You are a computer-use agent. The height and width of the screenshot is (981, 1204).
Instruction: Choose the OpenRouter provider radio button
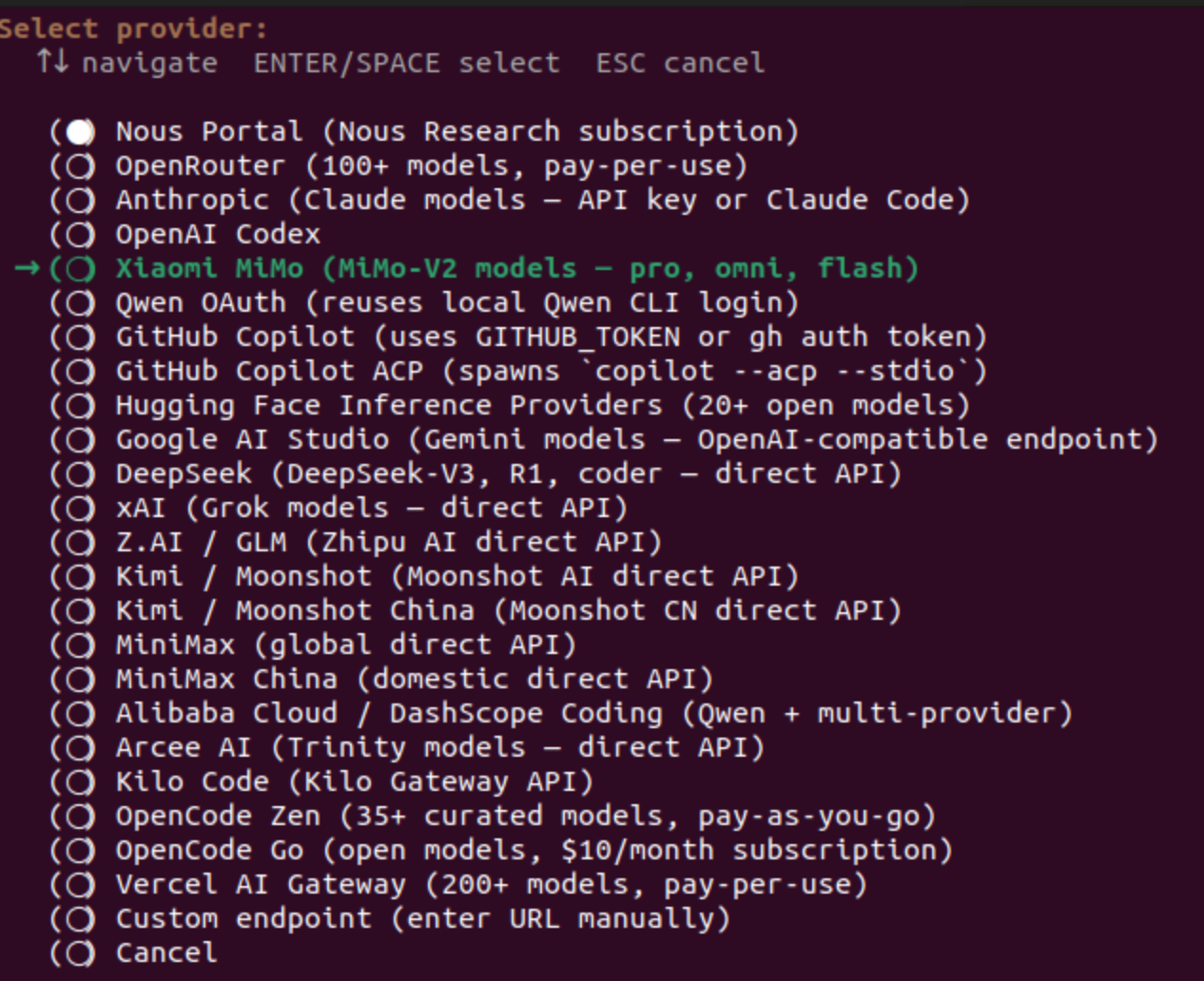80,166
